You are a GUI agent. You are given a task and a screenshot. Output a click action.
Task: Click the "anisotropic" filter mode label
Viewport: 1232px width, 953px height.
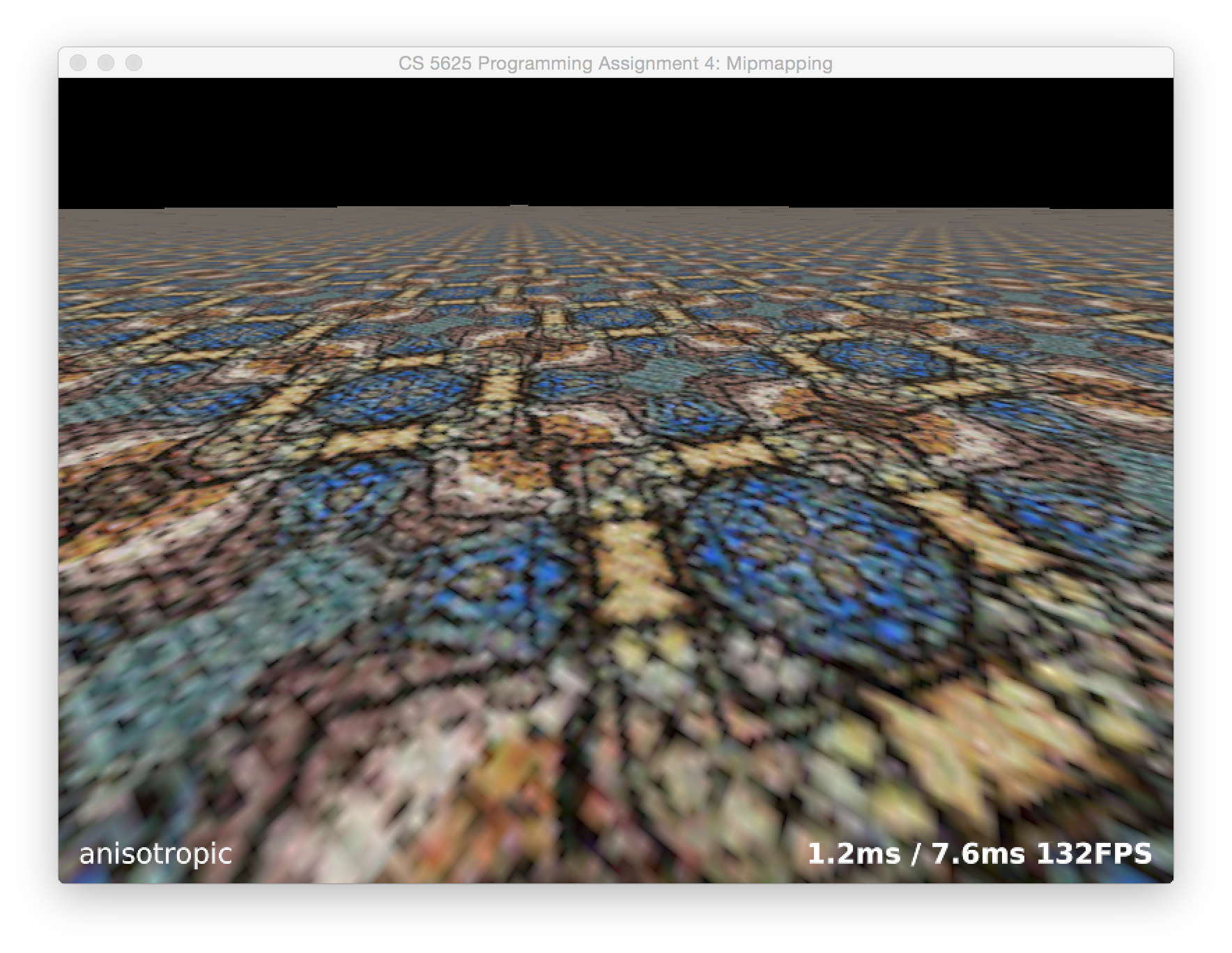[155, 853]
